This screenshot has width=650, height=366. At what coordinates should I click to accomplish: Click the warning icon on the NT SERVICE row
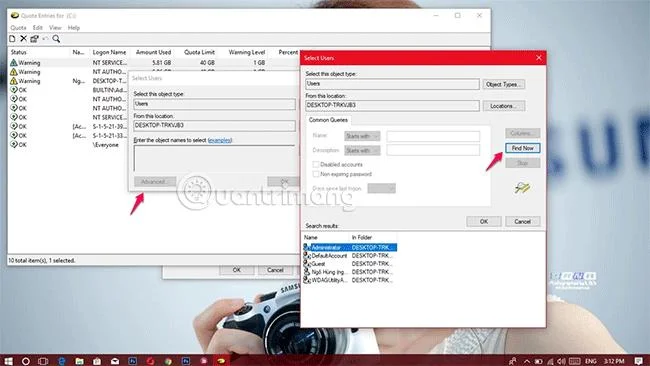pyautogui.click(x=14, y=63)
